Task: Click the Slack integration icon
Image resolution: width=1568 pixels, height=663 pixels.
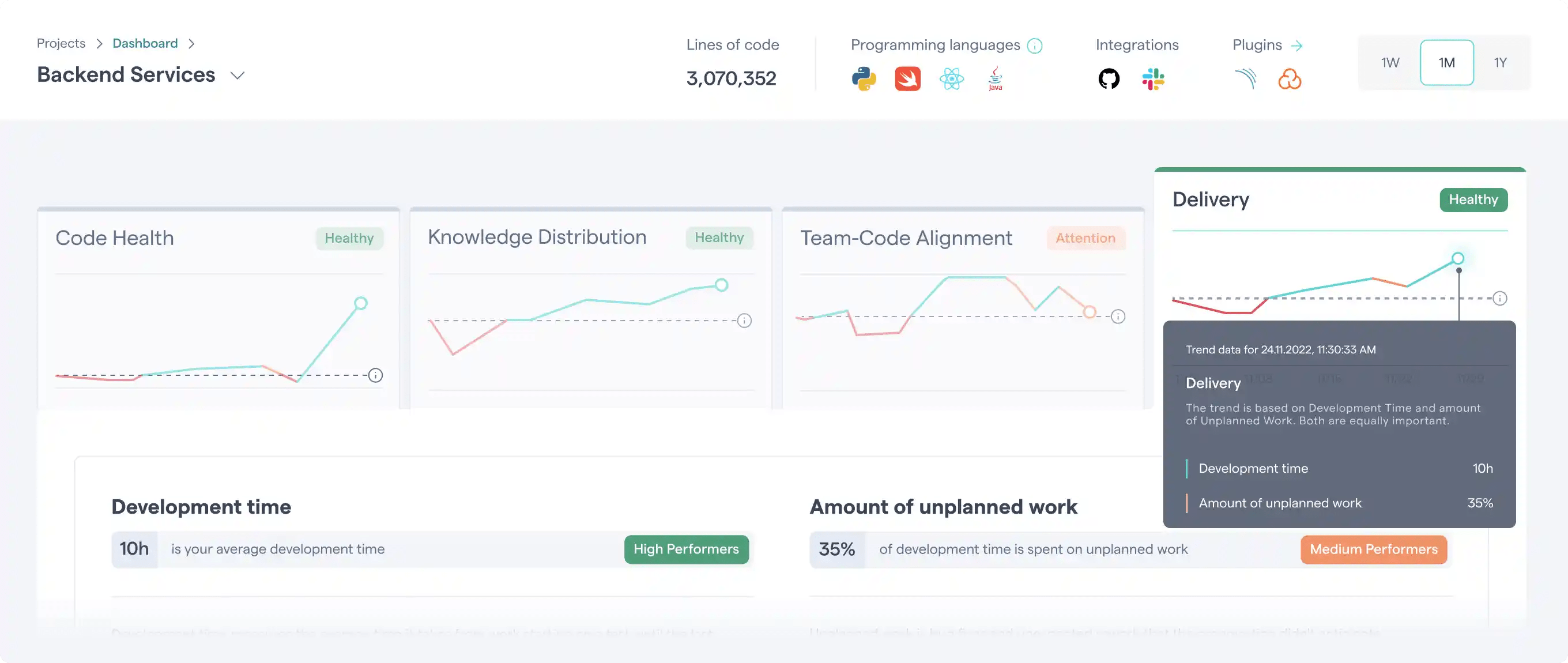Action: (x=1154, y=78)
